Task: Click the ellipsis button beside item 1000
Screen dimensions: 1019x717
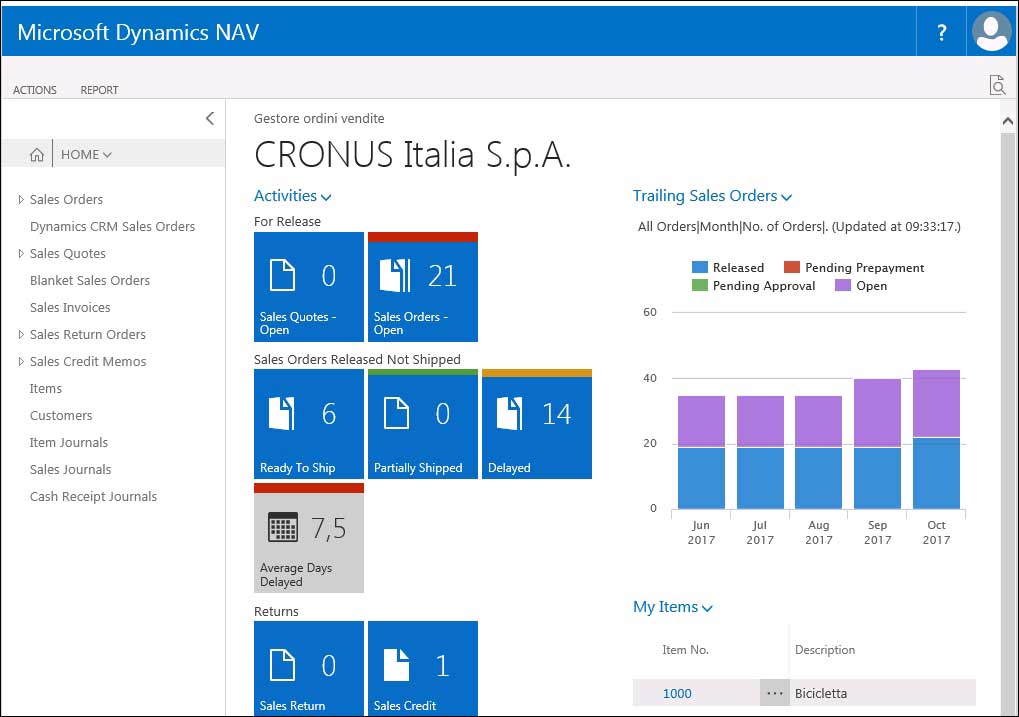Action: pyautogui.click(x=774, y=693)
